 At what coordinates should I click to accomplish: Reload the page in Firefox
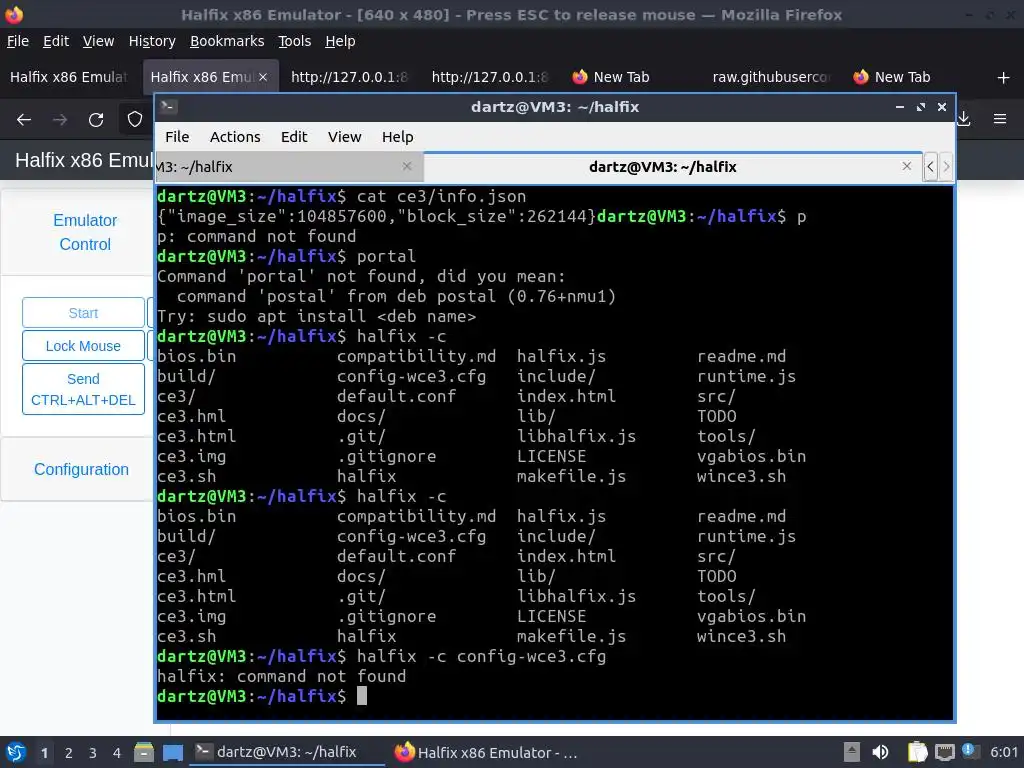pyautogui.click(x=96, y=120)
